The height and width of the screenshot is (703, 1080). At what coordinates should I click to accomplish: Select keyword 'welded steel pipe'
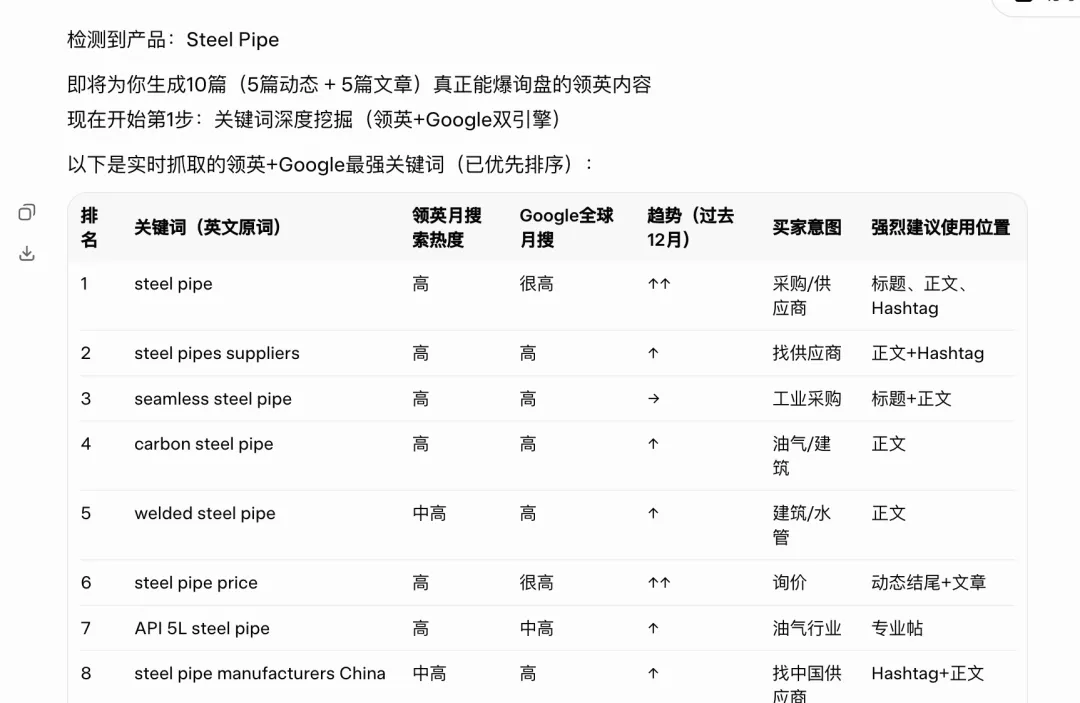[205, 514]
